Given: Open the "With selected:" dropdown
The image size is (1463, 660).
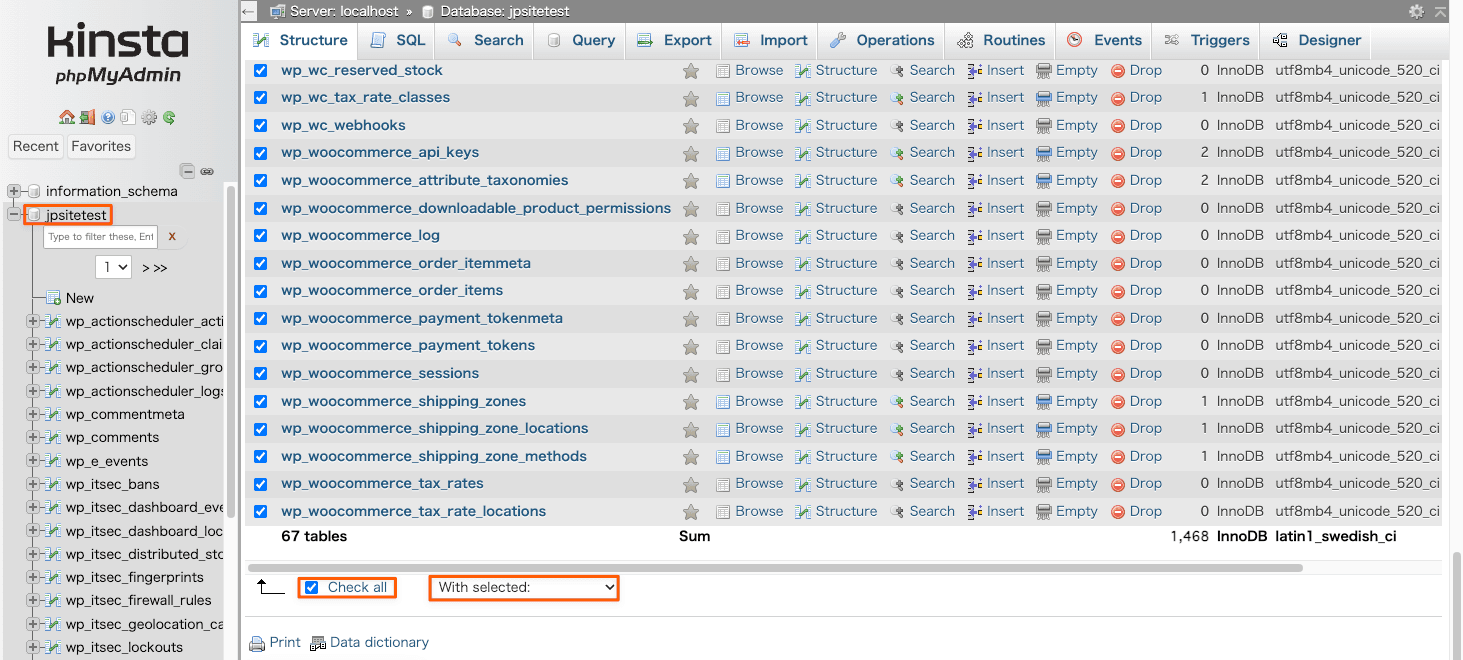Looking at the screenshot, I should point(525,587).
